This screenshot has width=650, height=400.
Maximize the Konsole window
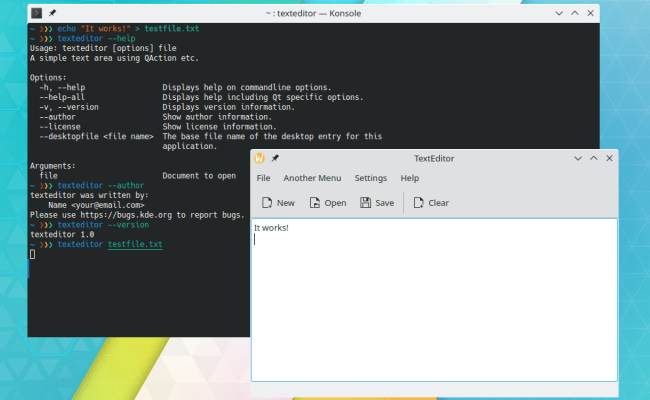tap(575, 13)
